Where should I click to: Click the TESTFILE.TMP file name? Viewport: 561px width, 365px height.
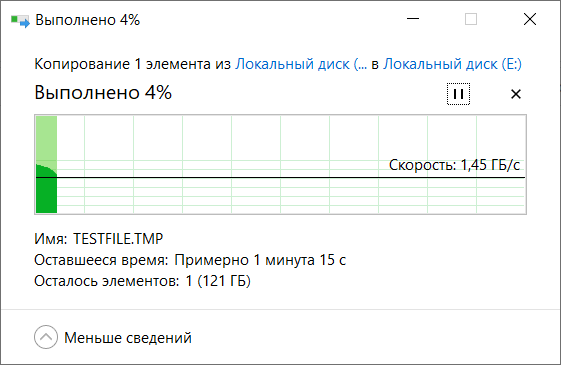click(x=118, y=239)
